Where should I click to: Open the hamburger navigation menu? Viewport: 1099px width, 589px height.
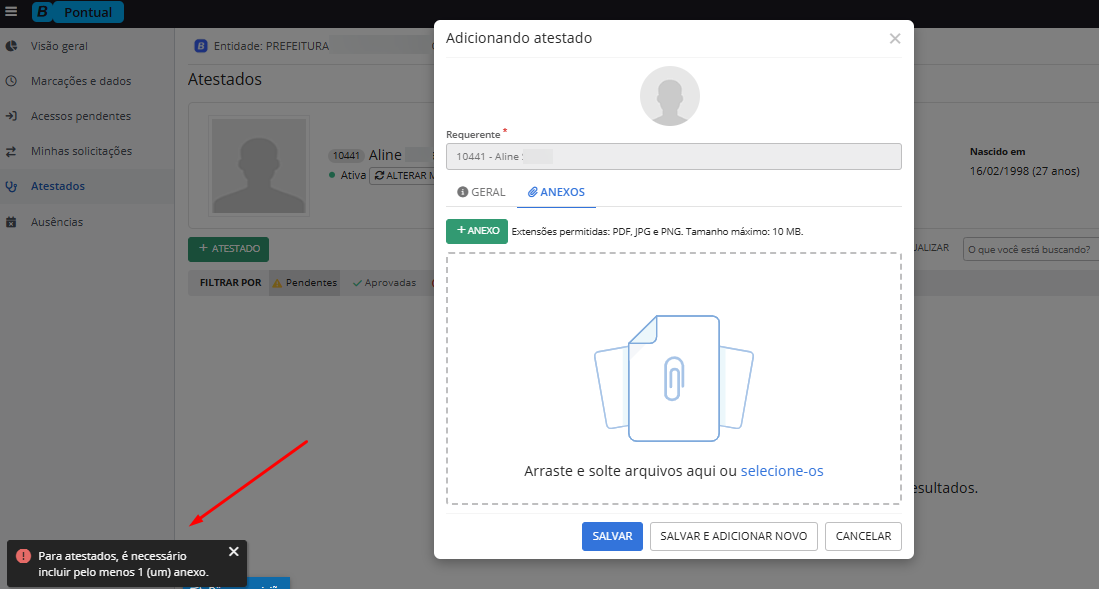[11, 12]
